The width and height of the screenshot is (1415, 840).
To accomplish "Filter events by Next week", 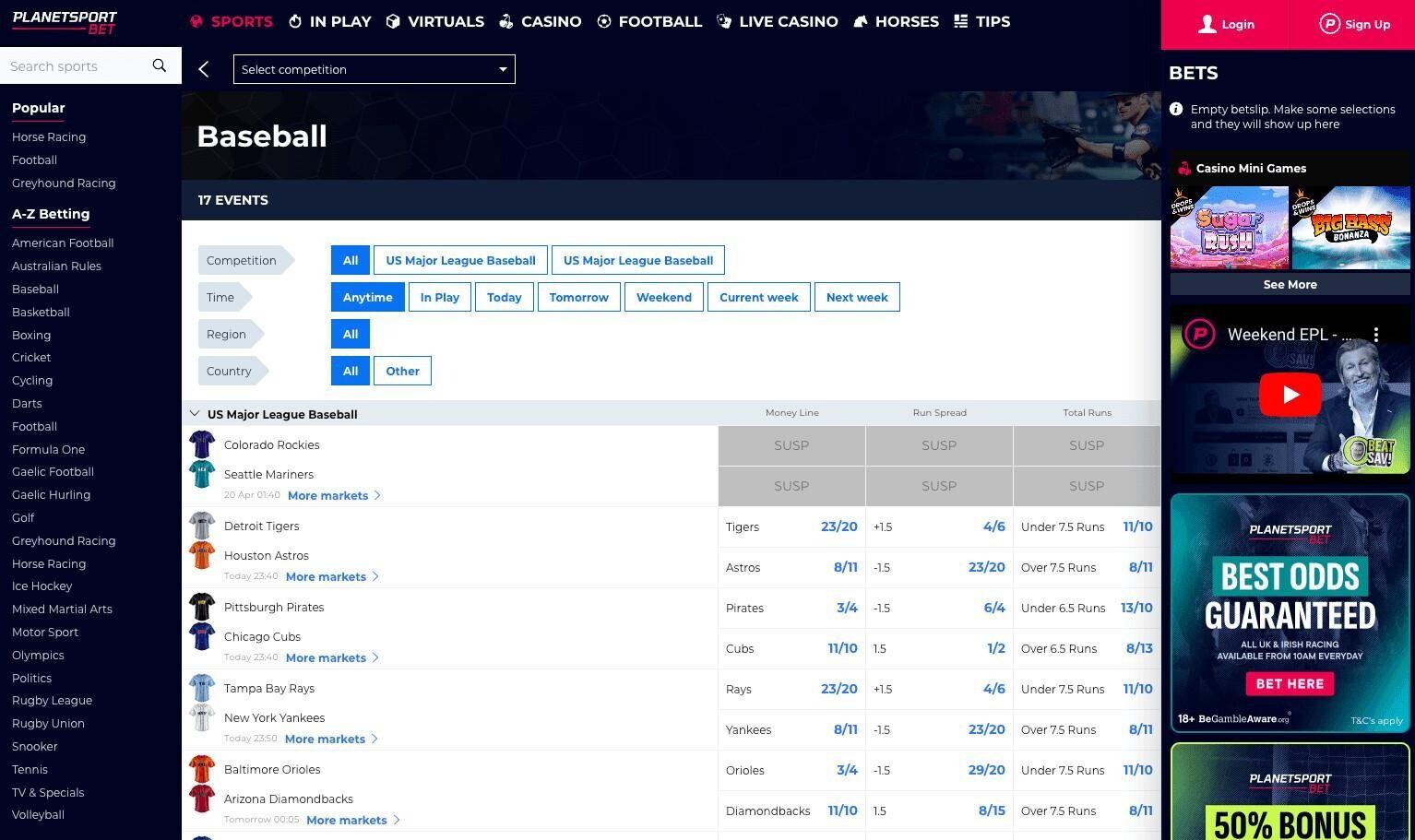I will (x=857, y=297).
